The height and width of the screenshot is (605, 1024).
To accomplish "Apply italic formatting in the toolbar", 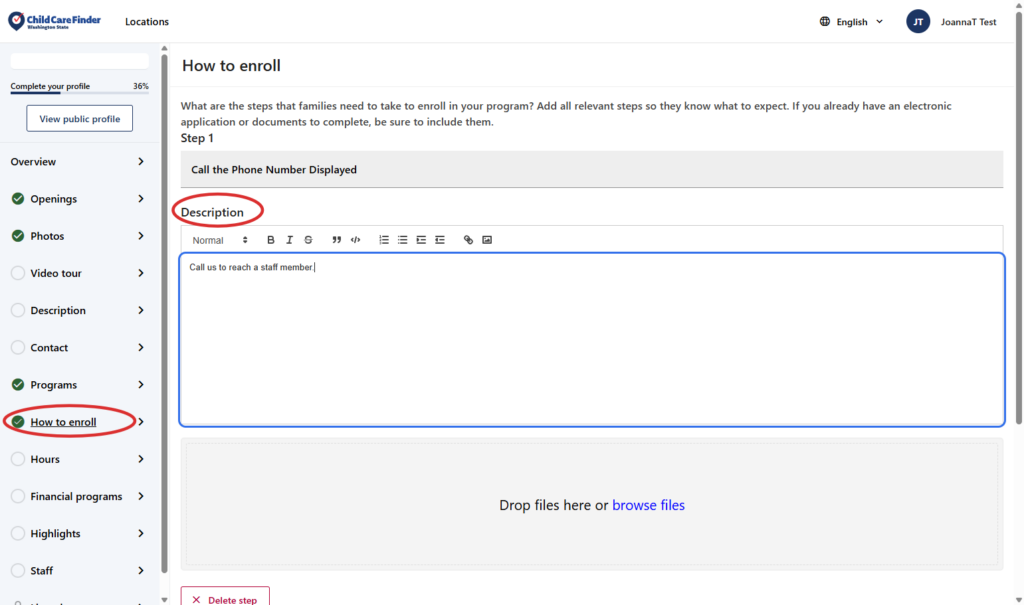I will point(289,240).
